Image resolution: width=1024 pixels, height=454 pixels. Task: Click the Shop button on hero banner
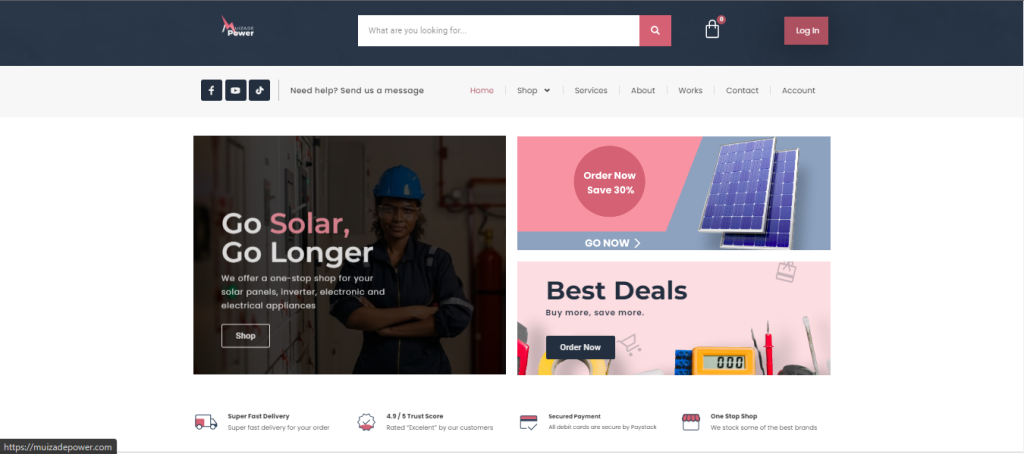click(246, 336)
